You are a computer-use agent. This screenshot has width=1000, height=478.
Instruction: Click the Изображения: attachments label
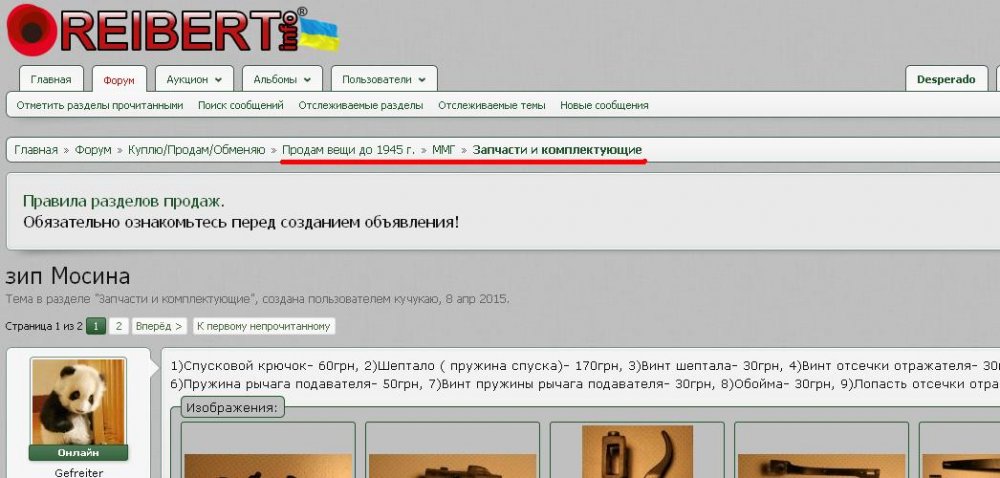[233, 407]
